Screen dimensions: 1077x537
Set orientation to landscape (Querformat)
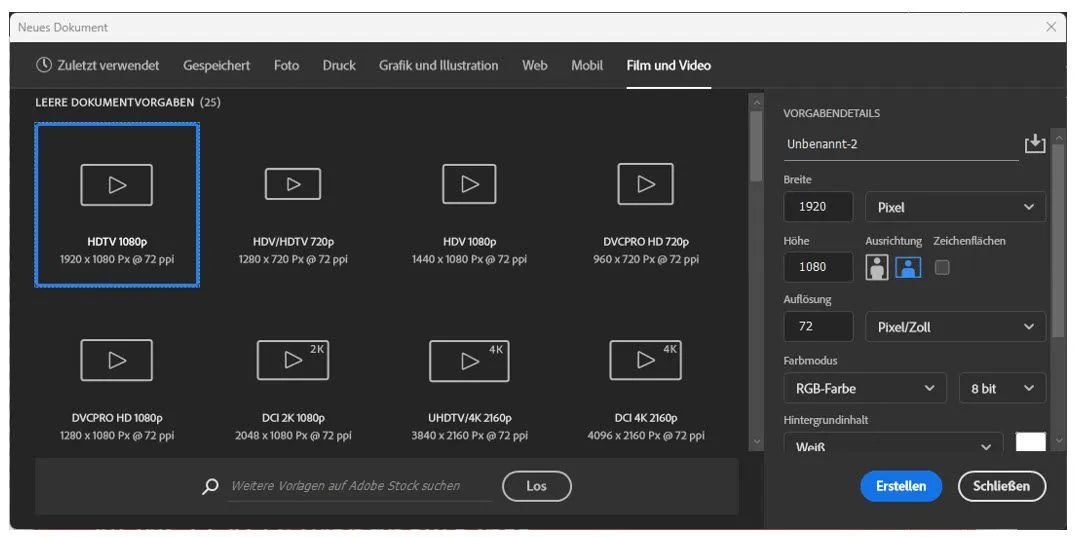pos(907,267)
